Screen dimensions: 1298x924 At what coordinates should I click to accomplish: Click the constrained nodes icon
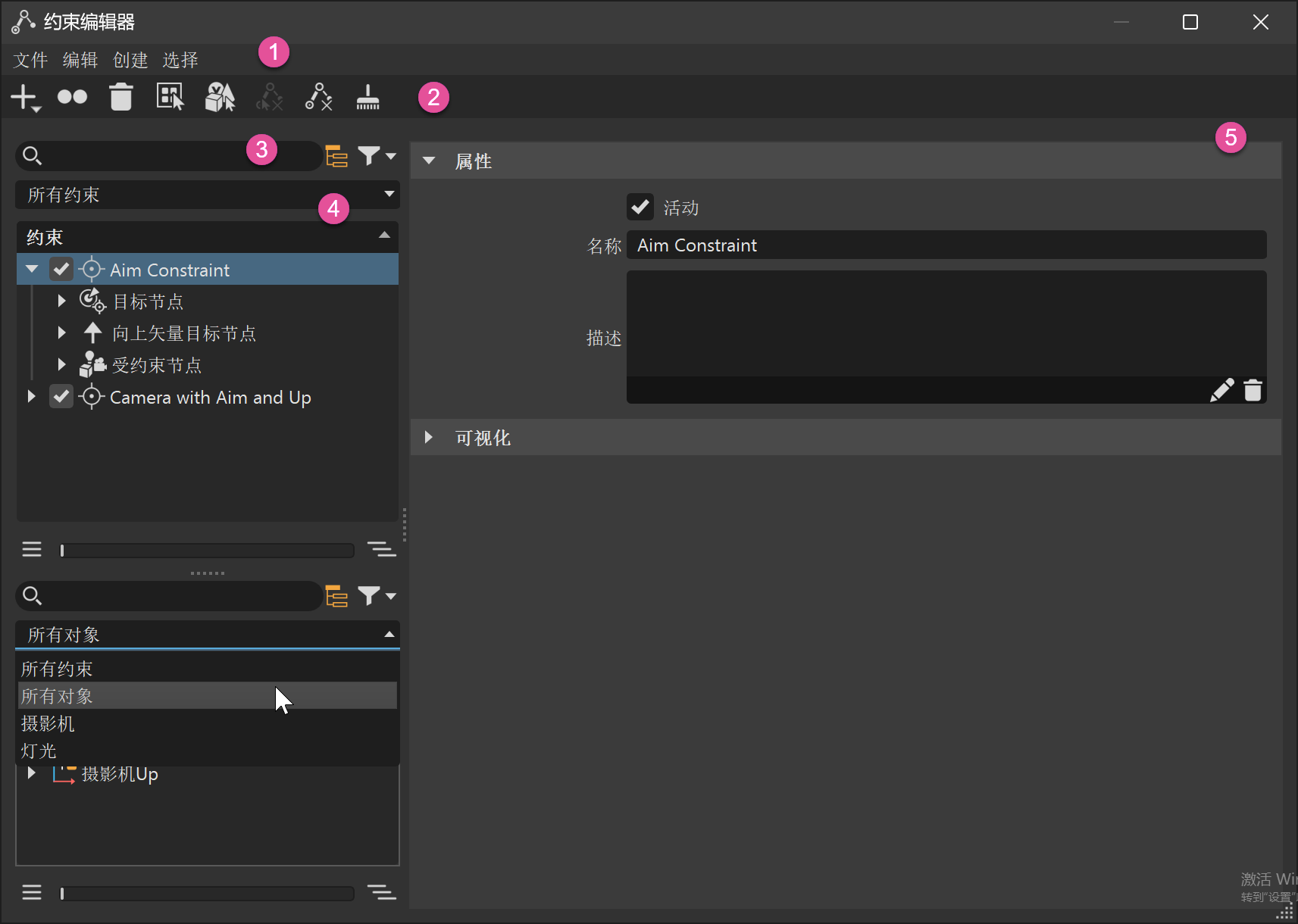pyautogui.click(x=92, y=364)
